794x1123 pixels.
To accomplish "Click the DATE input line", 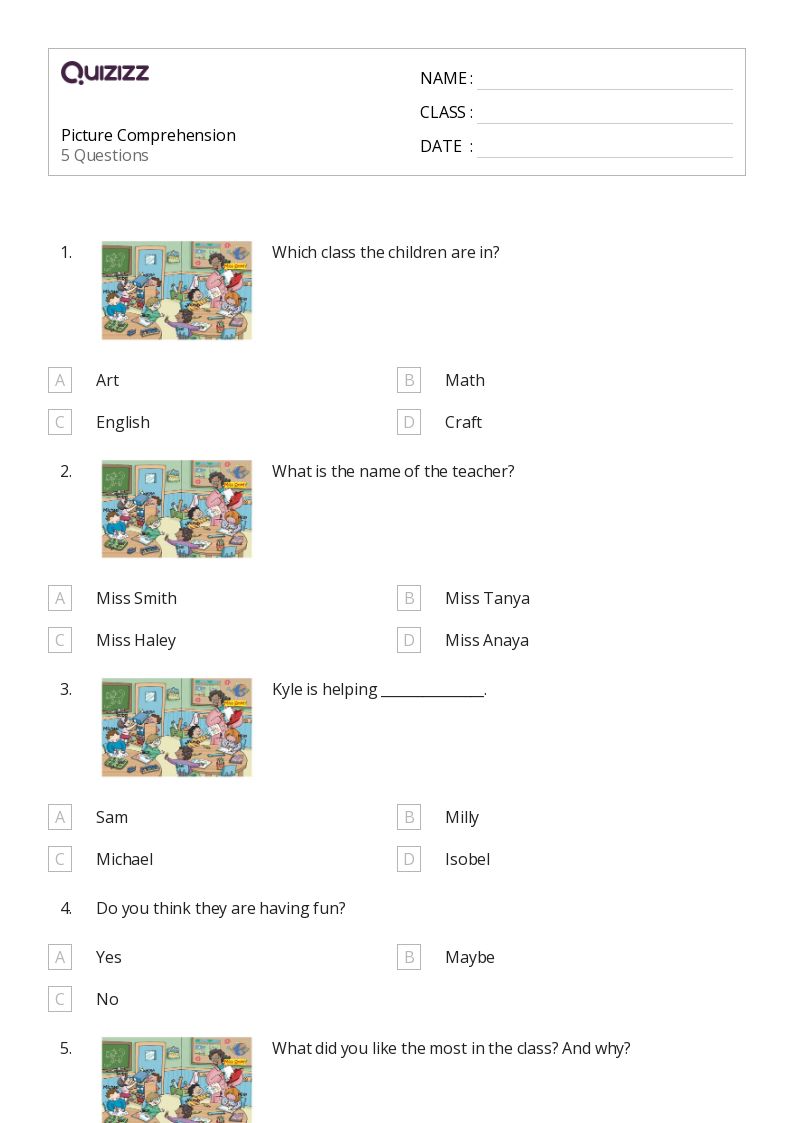I will (604, 148).
